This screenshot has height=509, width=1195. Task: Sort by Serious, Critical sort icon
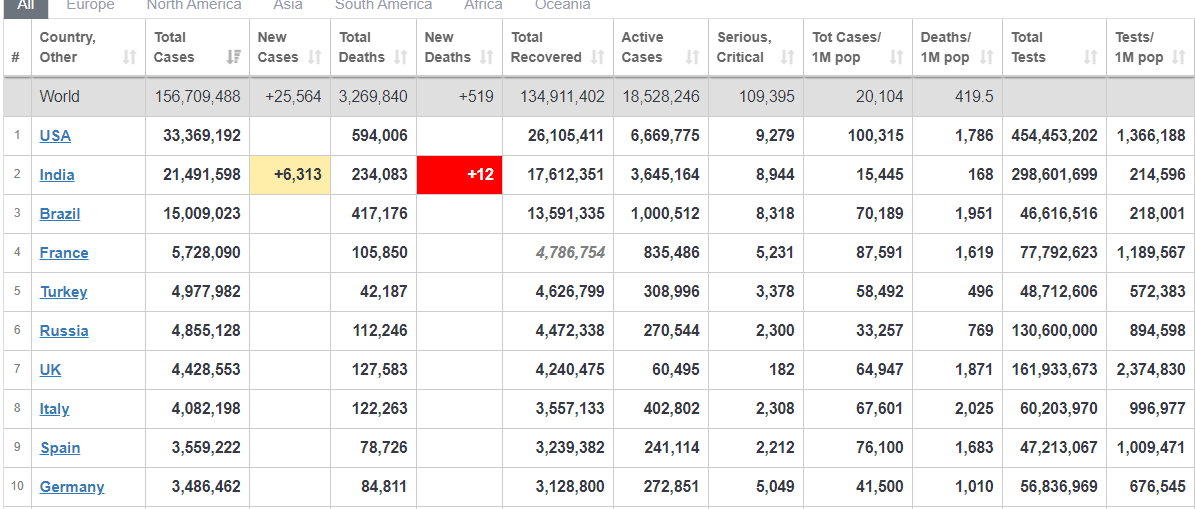(x=788, y=57)
